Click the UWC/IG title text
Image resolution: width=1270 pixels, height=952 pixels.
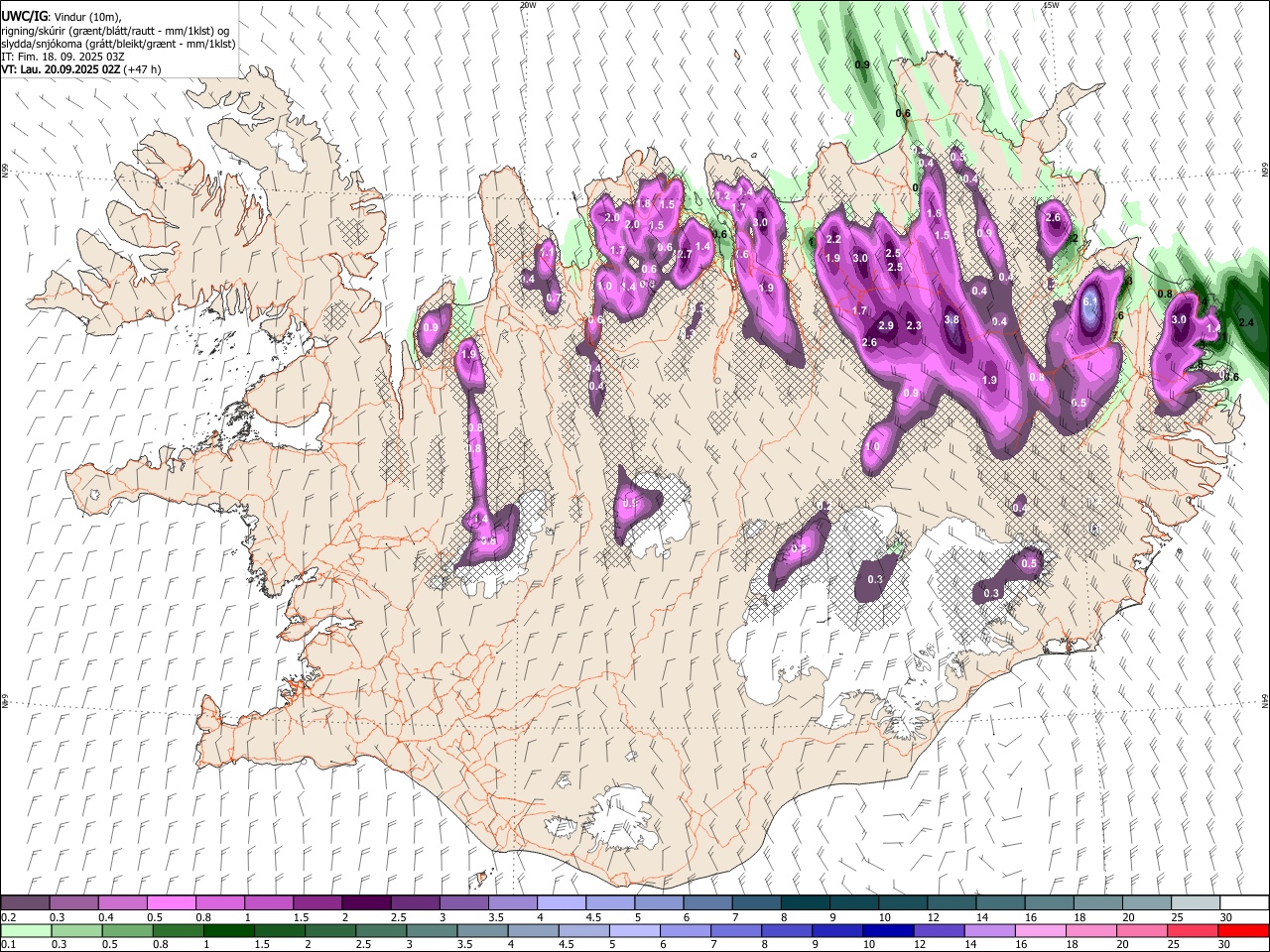click(25, 16)
